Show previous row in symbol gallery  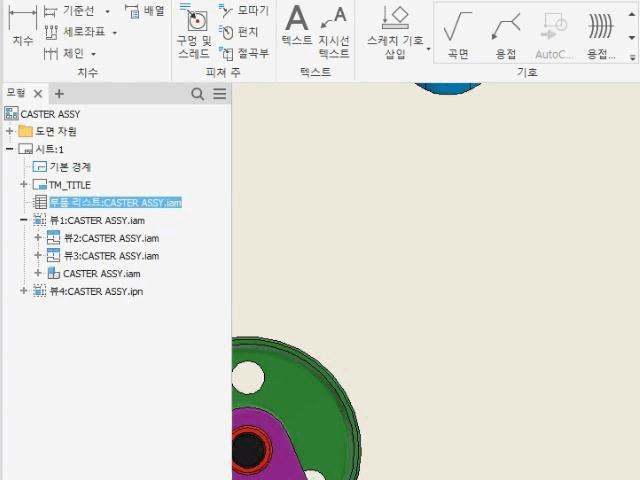click(632, 14)
